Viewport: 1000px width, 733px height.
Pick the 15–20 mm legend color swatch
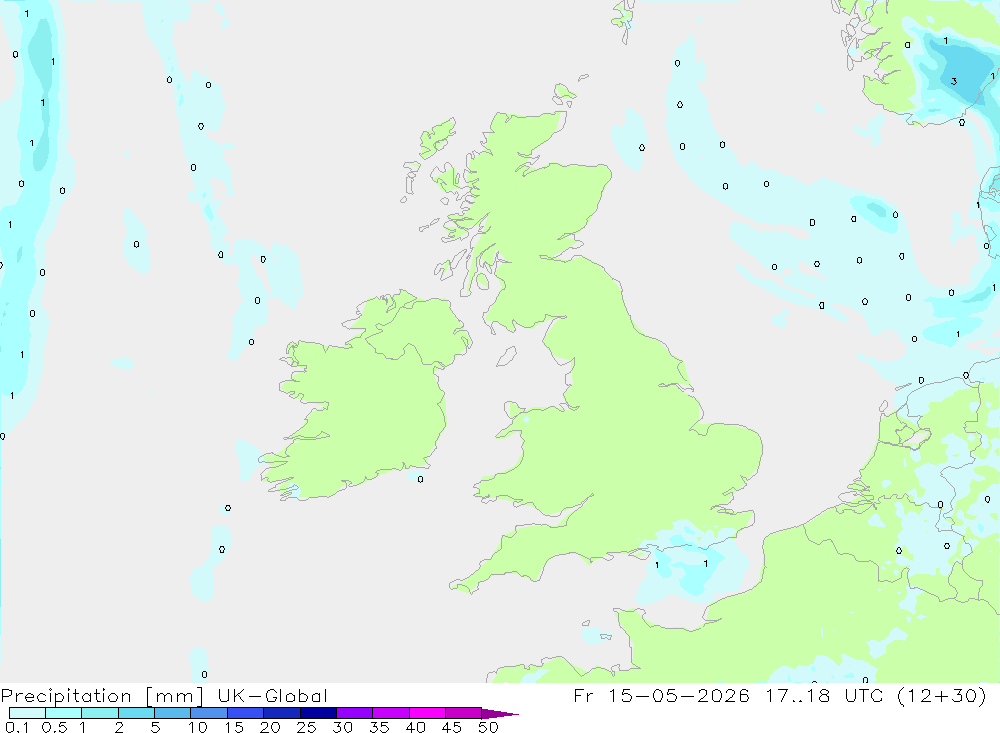click(x=246, y=713)
